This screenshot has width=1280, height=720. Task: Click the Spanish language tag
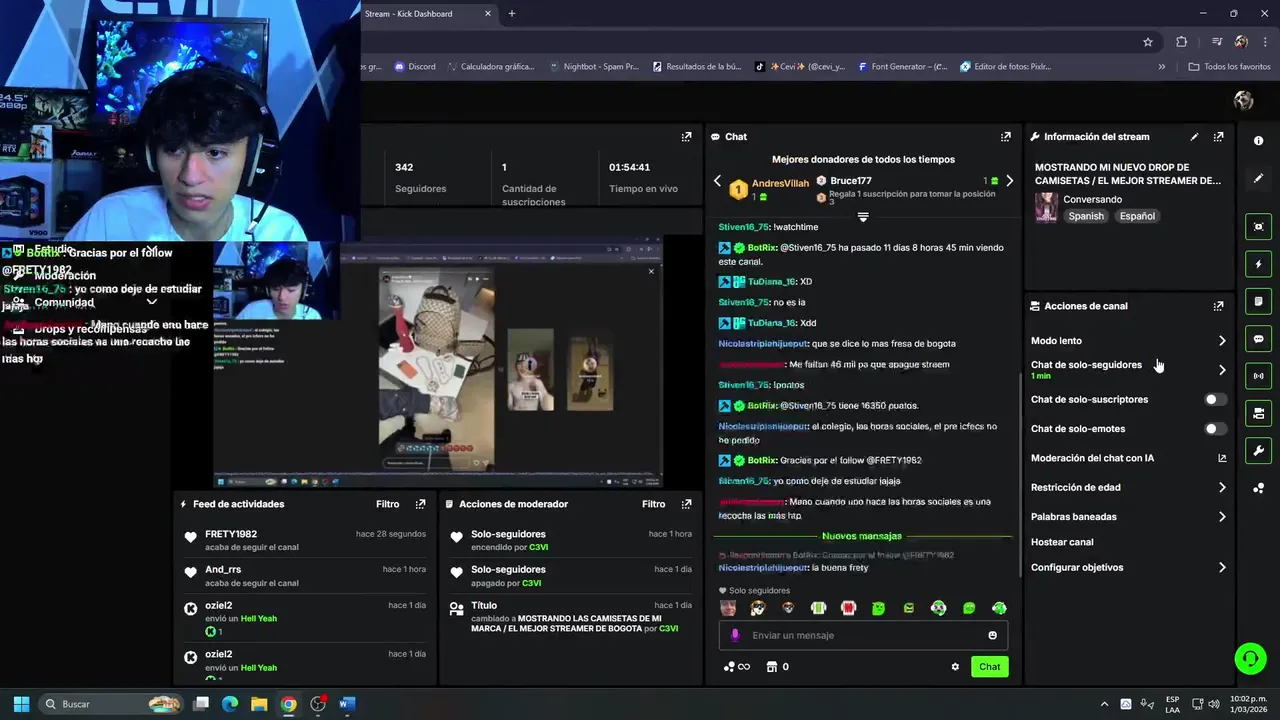click(1086, 216)
